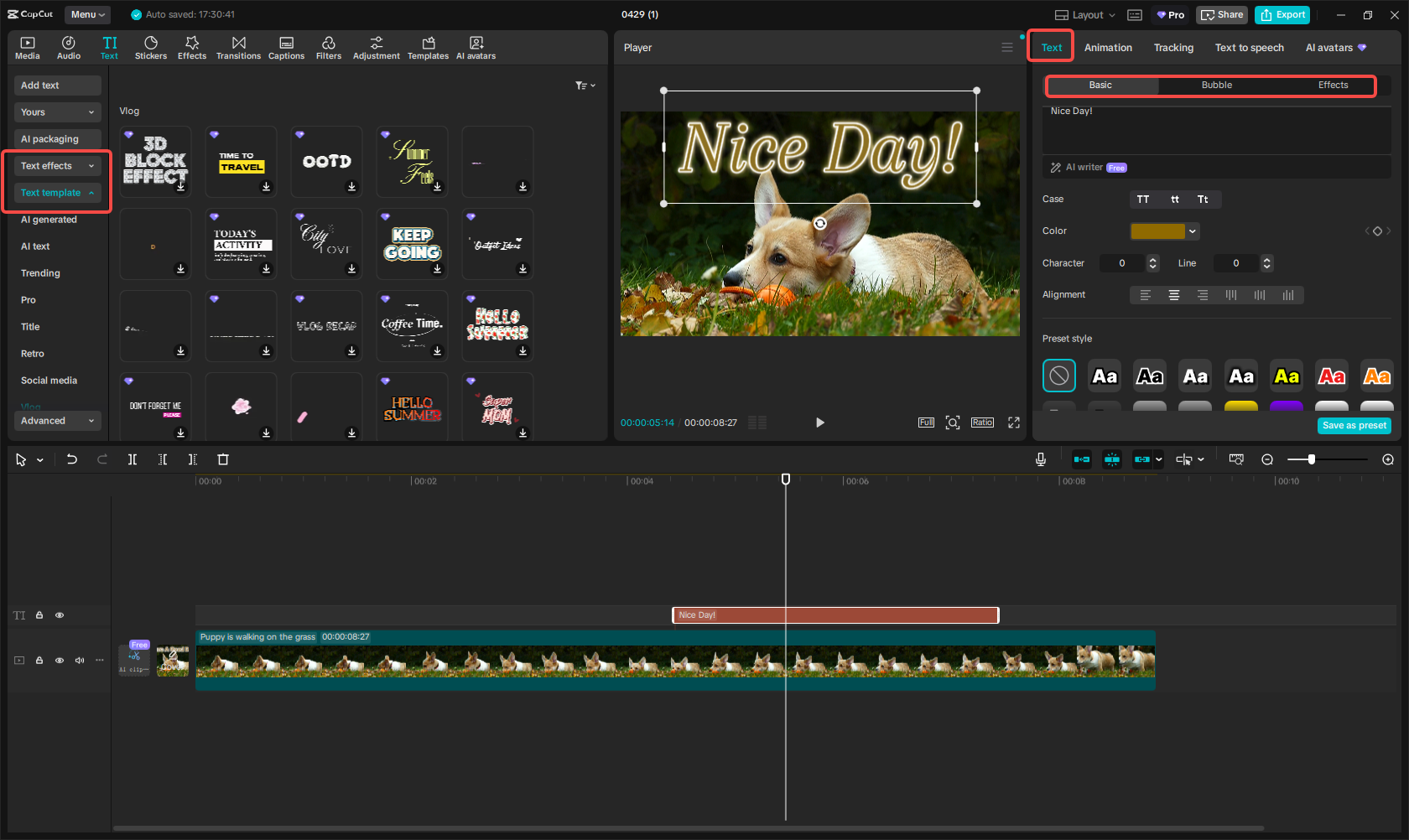Click the zoom out timeline icon
The width and height of the screenshot is (1409, 840).
coord(1267,459)
